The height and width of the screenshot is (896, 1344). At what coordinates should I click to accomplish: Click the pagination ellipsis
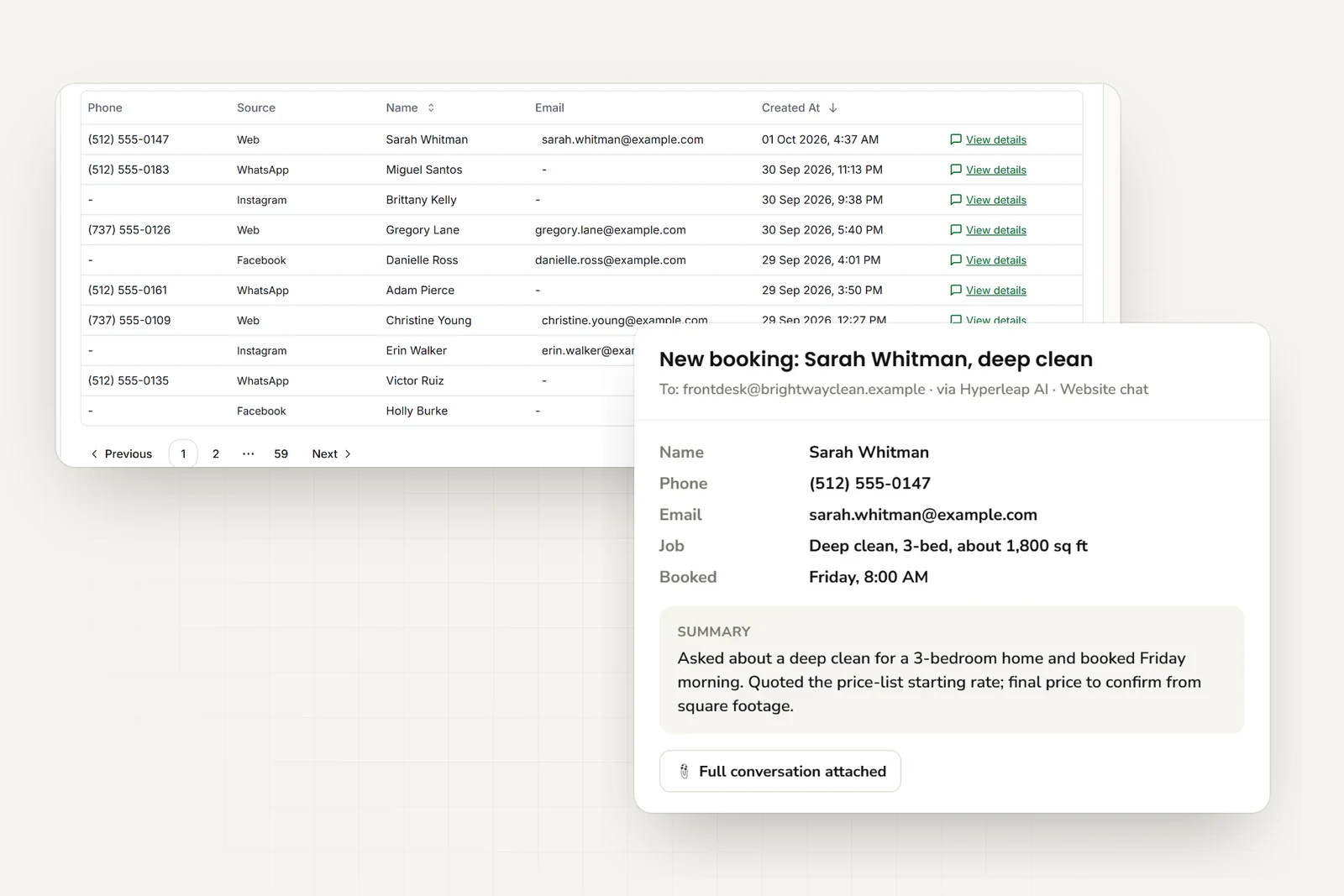248,453
